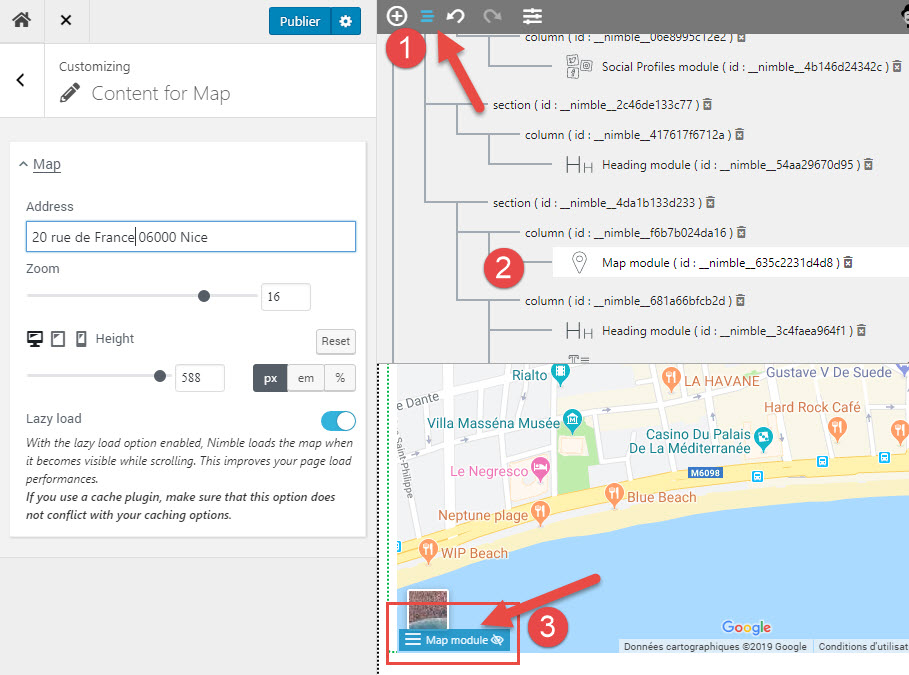
Task: Delete the Map module with trash icon
Action: 848,263
